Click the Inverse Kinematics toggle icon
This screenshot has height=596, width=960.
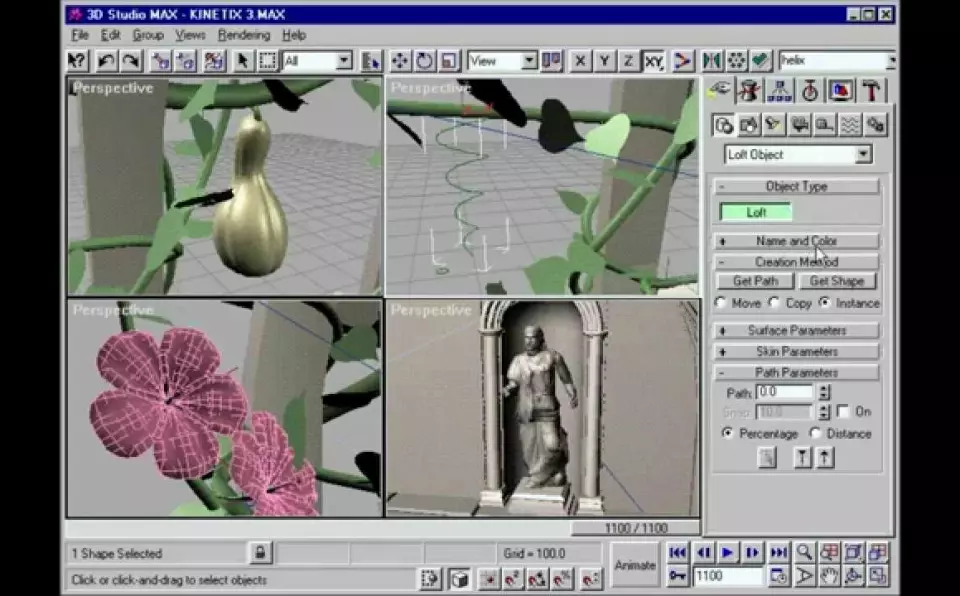tap(682, 61)
